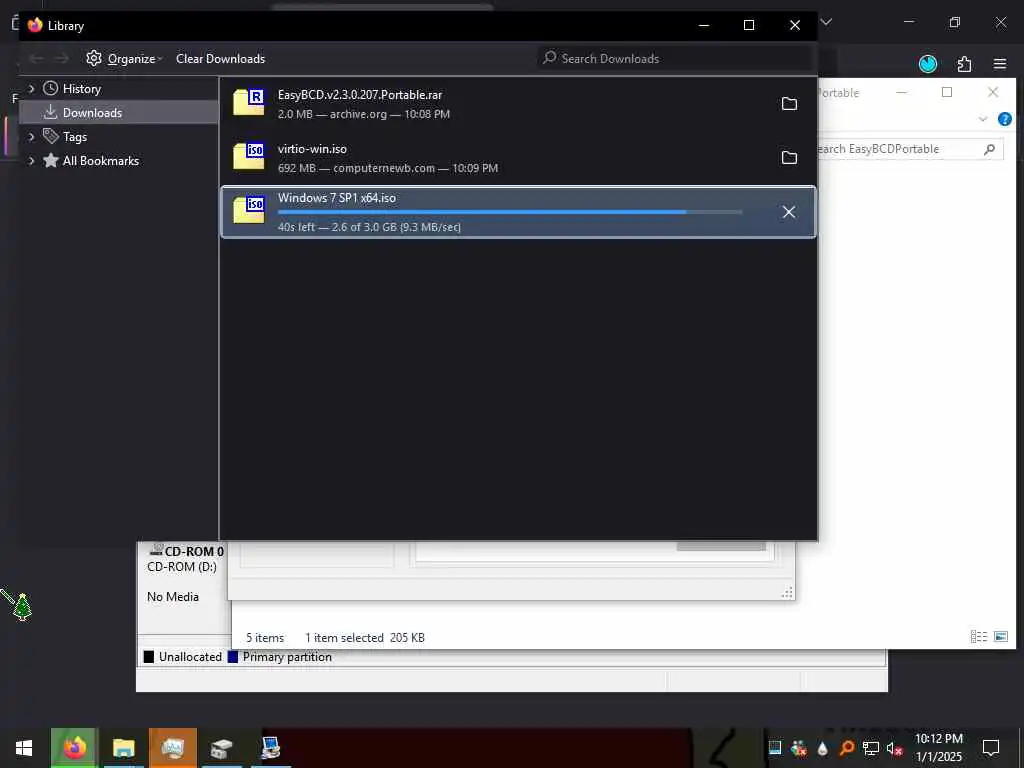This screenshot has width=1024, height=768.
Task: Click the Unallocated black legend swatch
Action: point(149,657)
